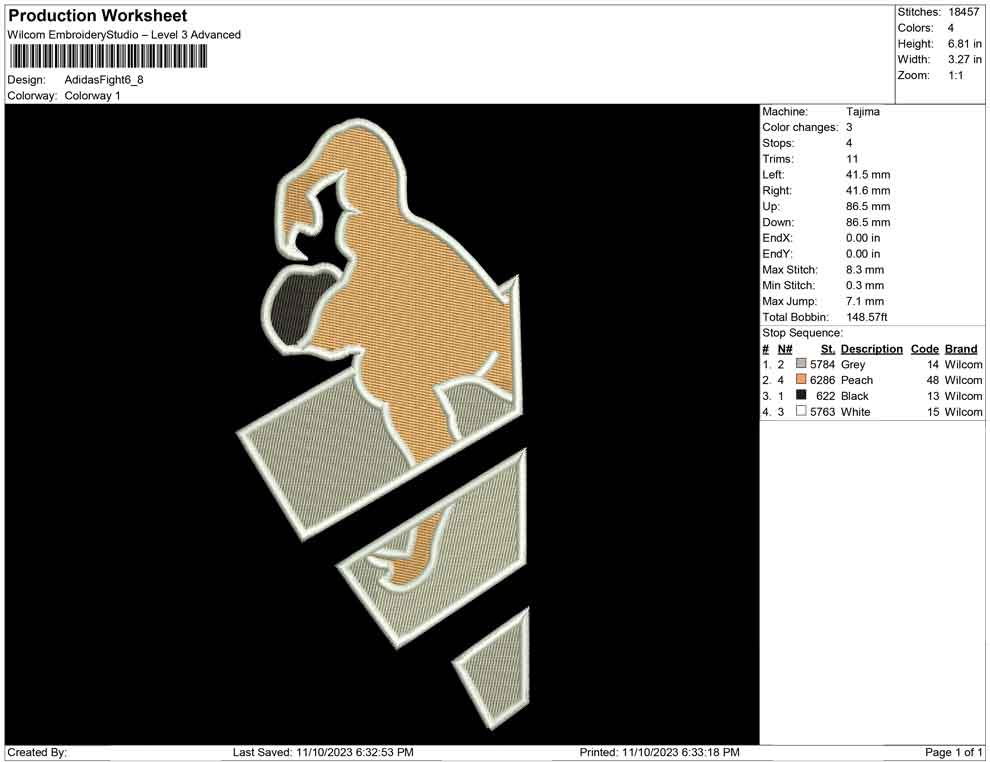Click the design name 'AdidasFight6_8'
The image size is (990, 762).
point(104,80)
